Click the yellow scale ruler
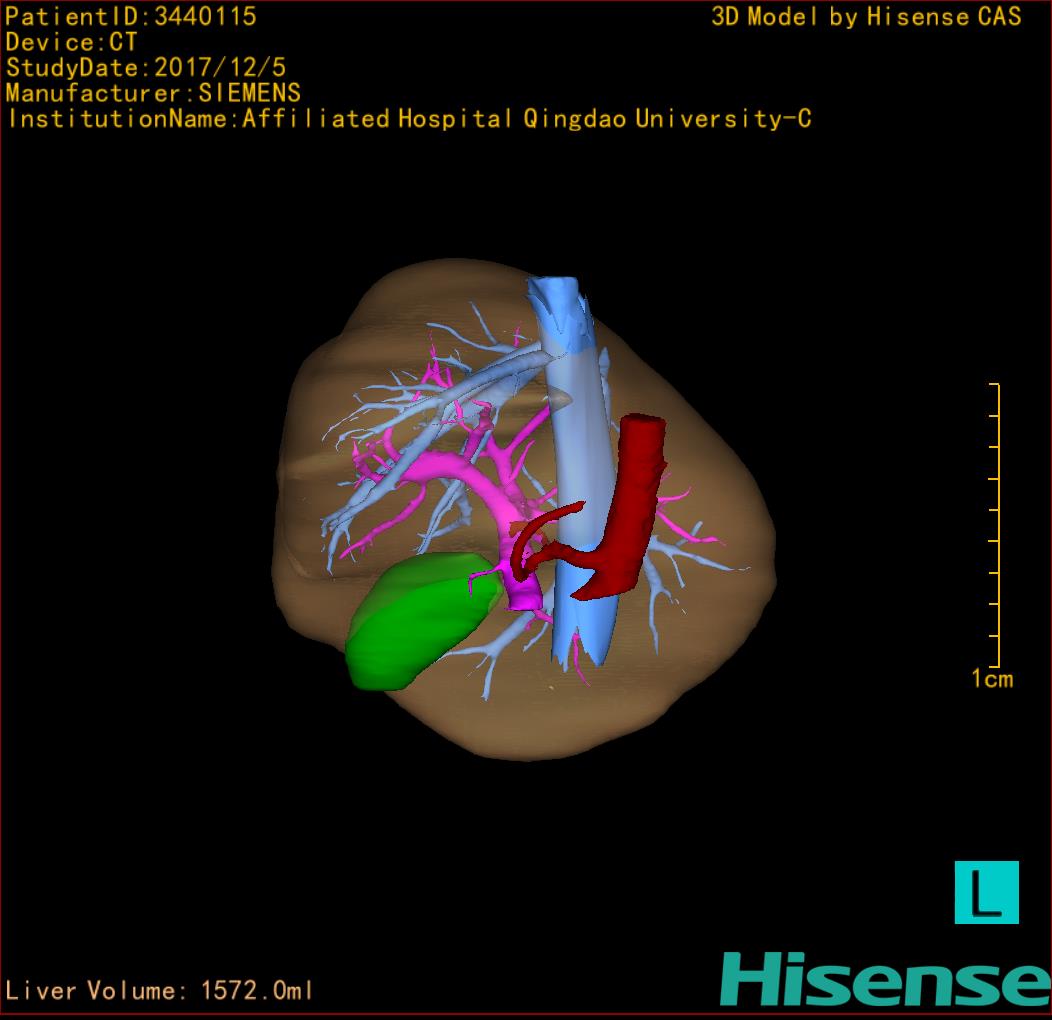1052x1020 pixels. [x=995, y=525]
